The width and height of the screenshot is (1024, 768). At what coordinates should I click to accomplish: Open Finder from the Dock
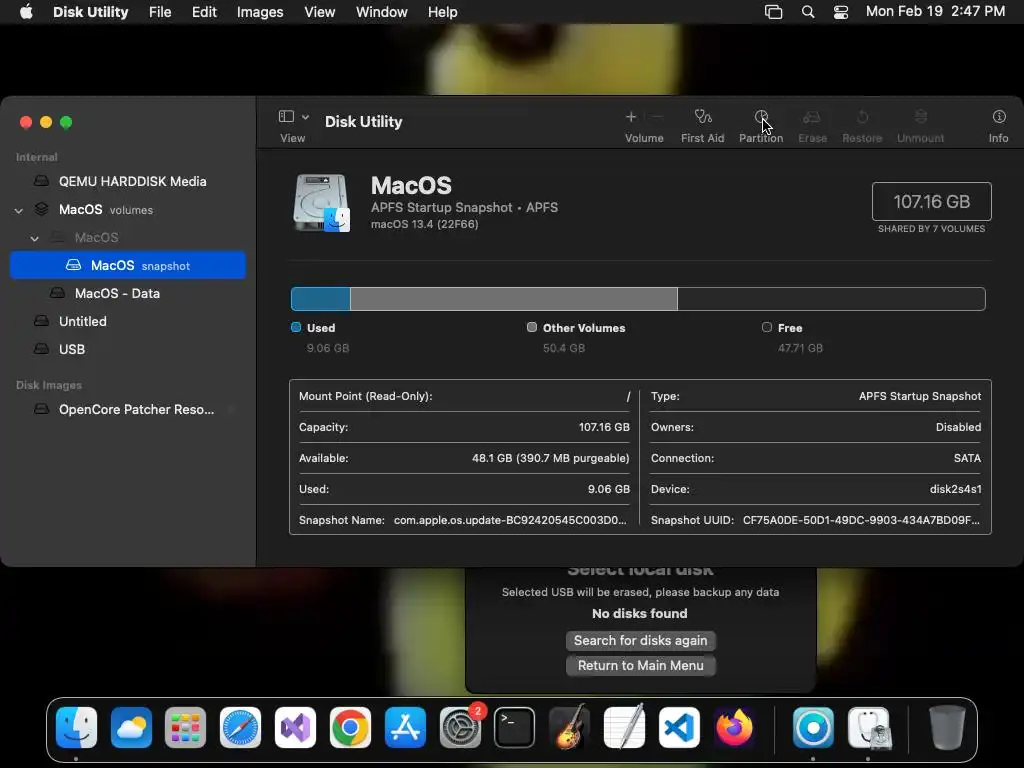tap(76, 728)
